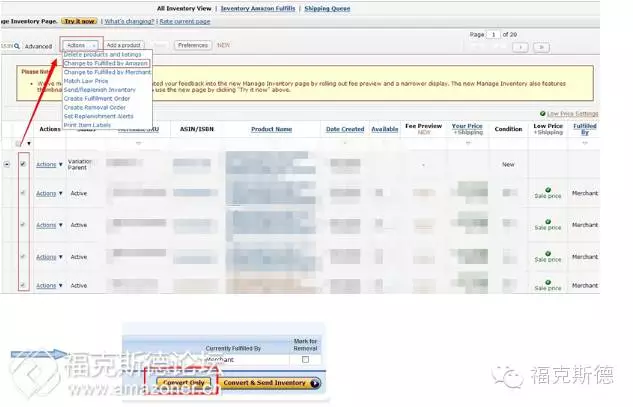Choose Change to Fulfilled by Merchant
The height and width of the screenshot is (407, 633).
pos(107,72)
